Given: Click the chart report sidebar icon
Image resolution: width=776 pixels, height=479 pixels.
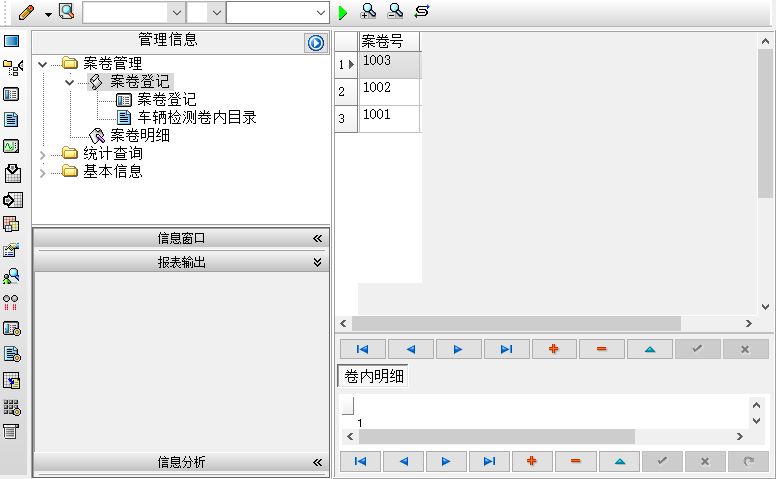Looking at the screenshot, I should pyautogui.click(x=11, y=250).
